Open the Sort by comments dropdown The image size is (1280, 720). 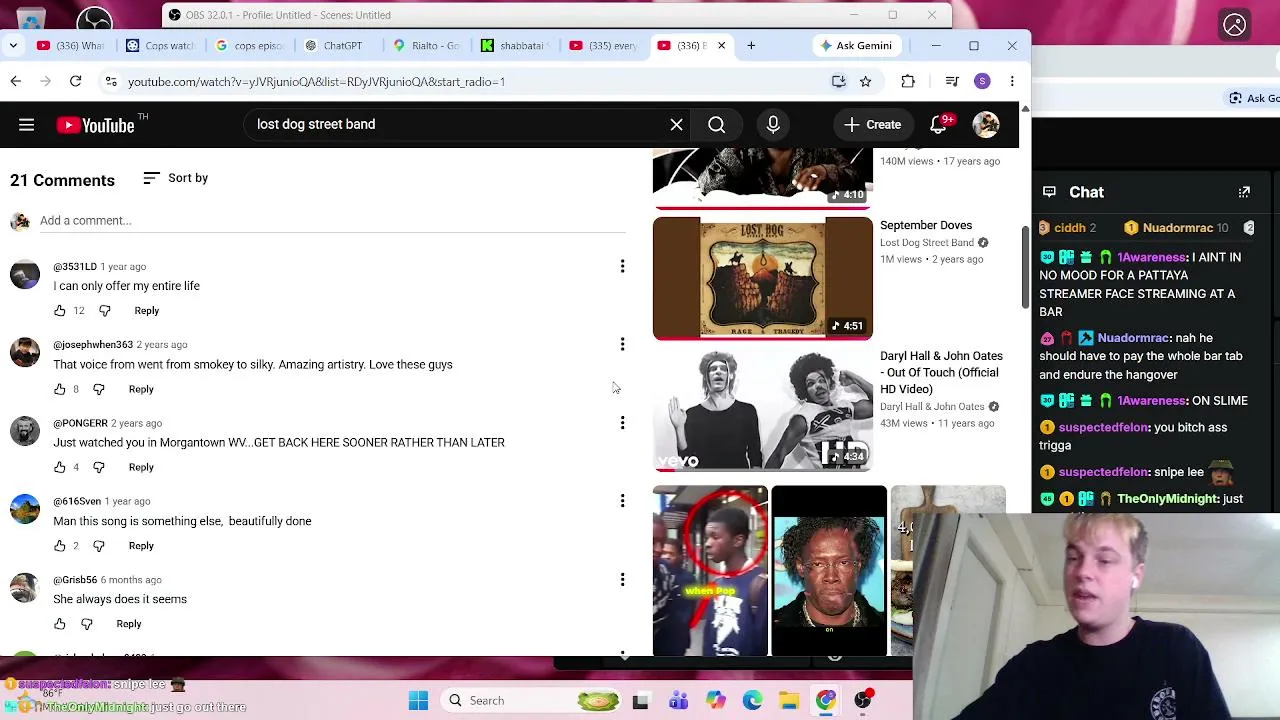[x=175, y=178]
